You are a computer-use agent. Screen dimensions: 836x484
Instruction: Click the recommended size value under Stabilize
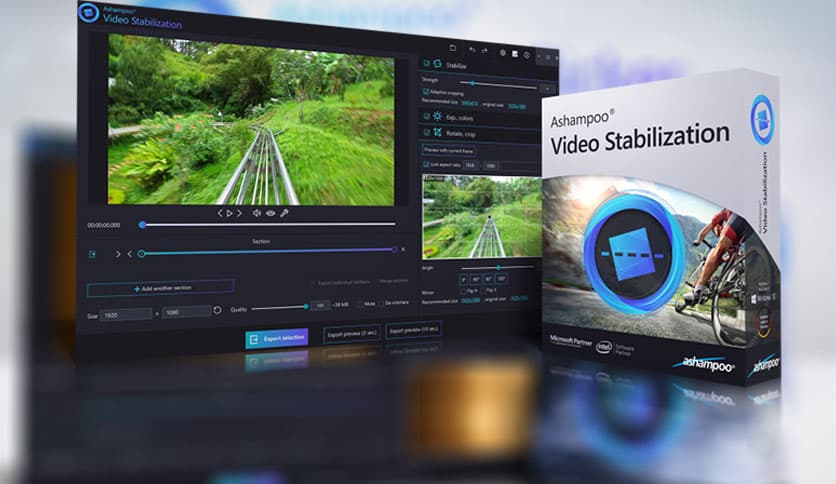click(x=470, y=103)
